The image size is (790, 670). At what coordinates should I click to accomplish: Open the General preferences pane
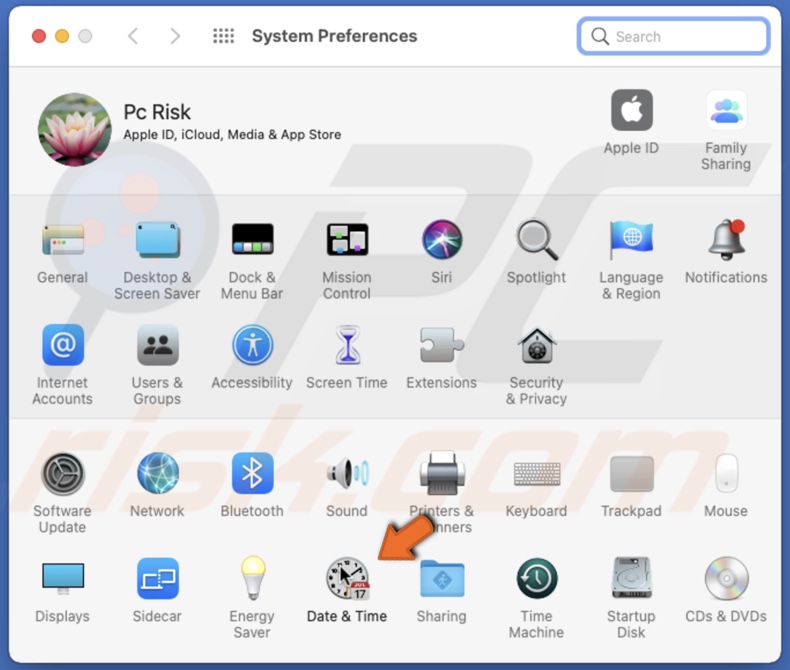63,240
